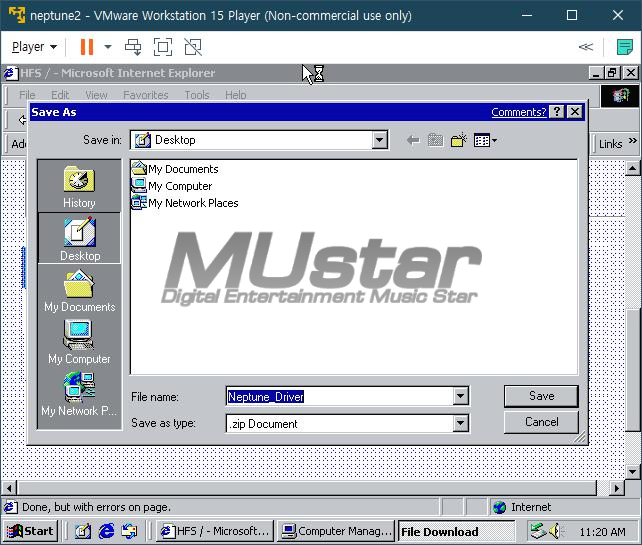
Task: Select My Computer in the places bar
Action: coord(79,342)
